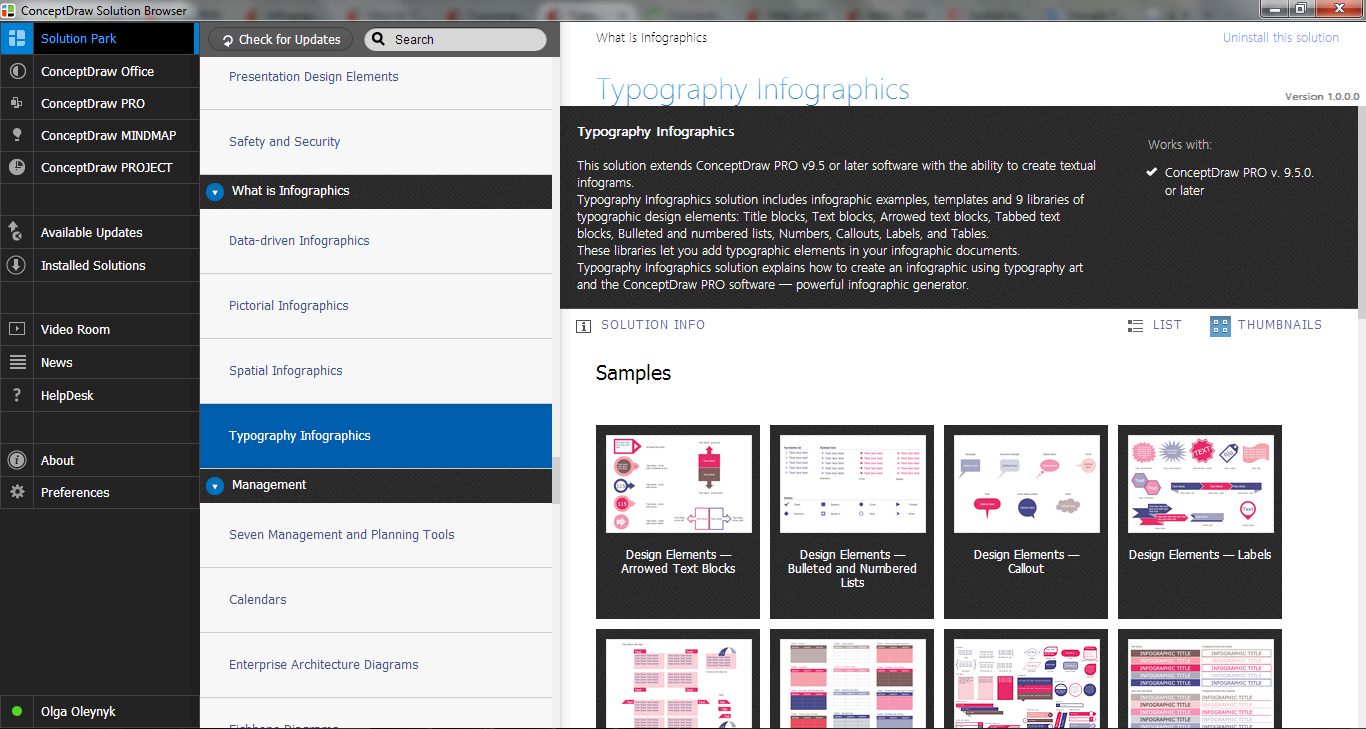Collapse the Management section

click(215, 486)
